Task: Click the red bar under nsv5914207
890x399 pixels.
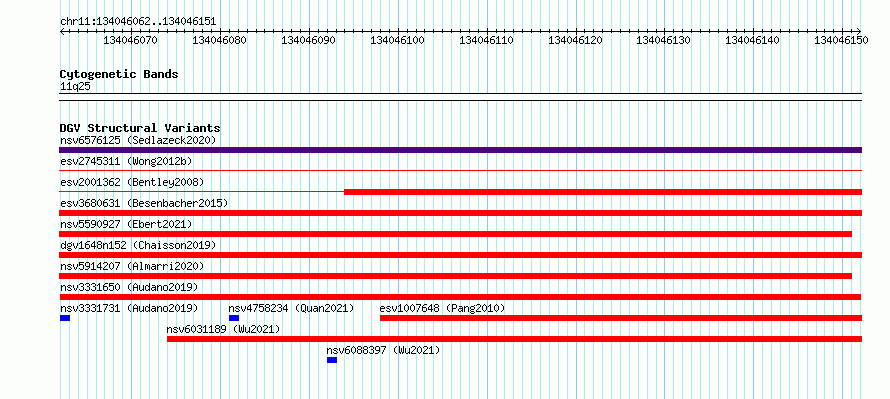Action: click(x=456, y=276)
